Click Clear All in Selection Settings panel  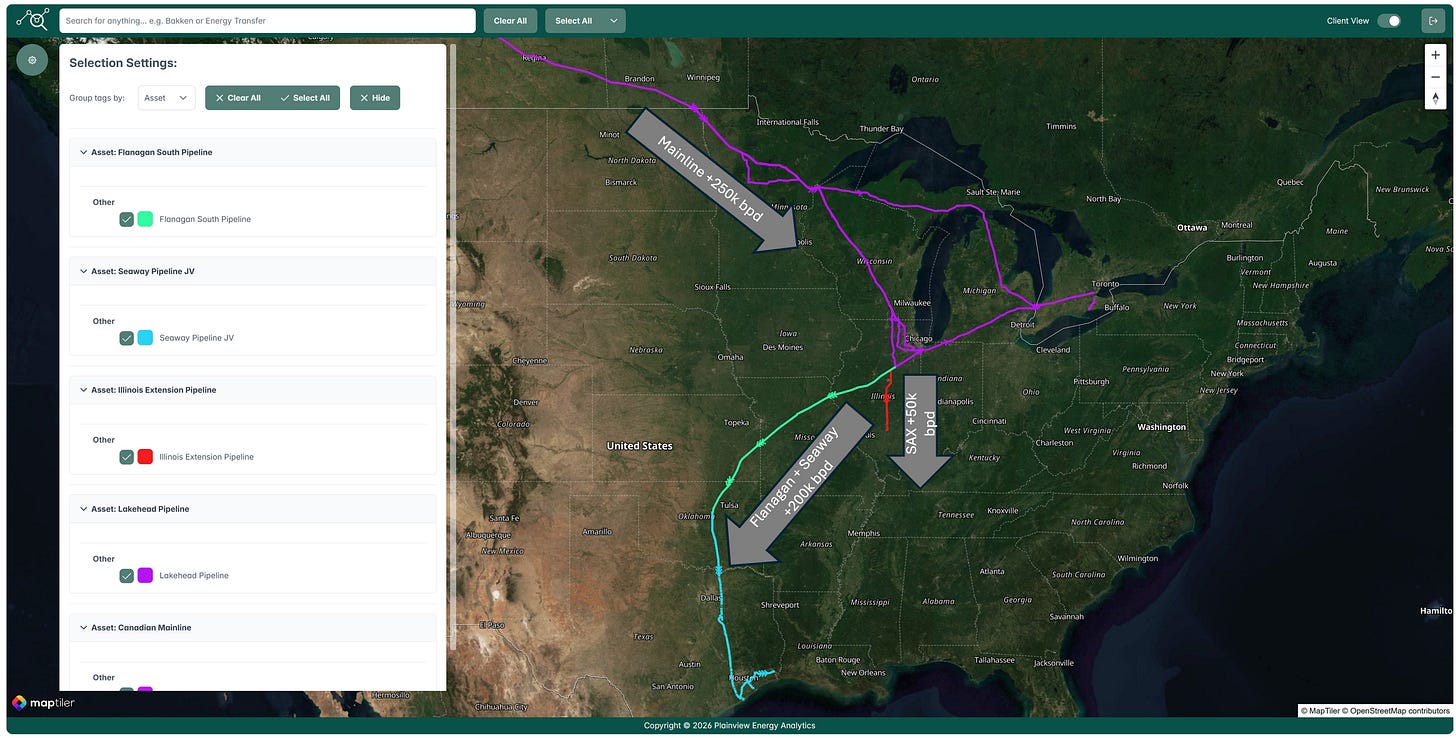pos(238,98)
